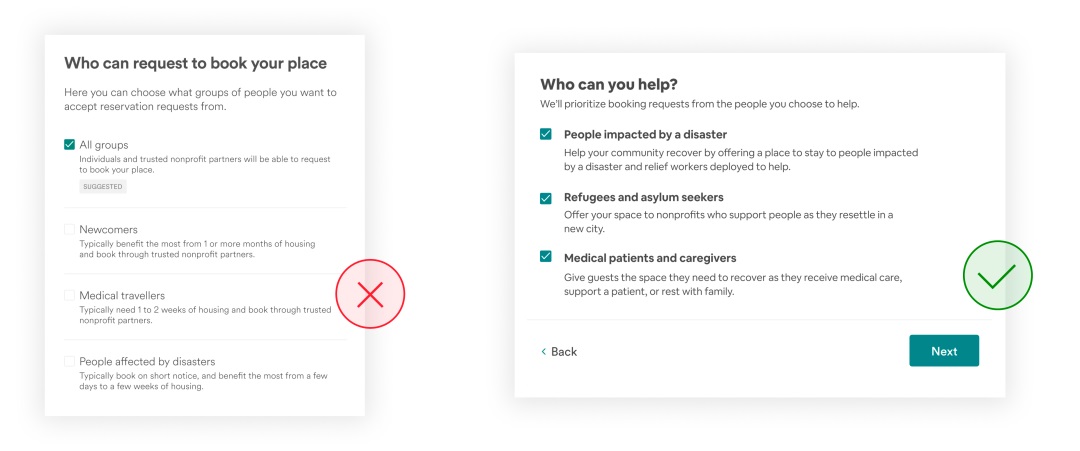This screenshot has height=451, width=1080.
Task: Click the All groups label text
Action: pos(104,145)
